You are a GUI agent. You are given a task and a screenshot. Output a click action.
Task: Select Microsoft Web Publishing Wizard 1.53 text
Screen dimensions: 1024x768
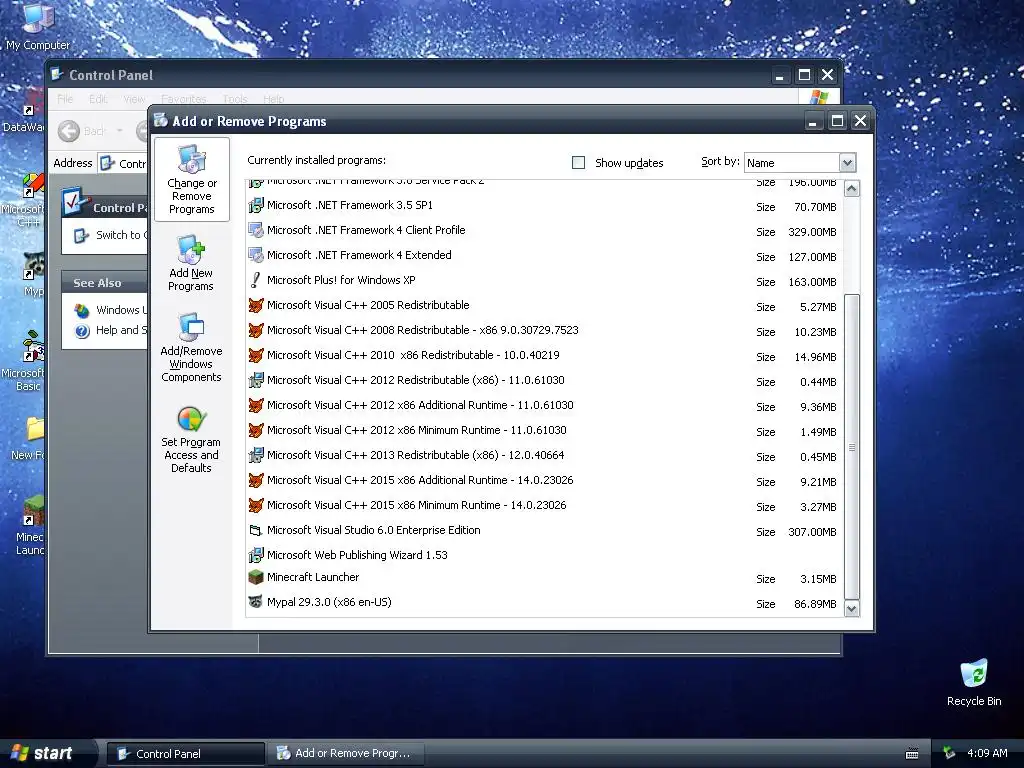coord(357,555)
